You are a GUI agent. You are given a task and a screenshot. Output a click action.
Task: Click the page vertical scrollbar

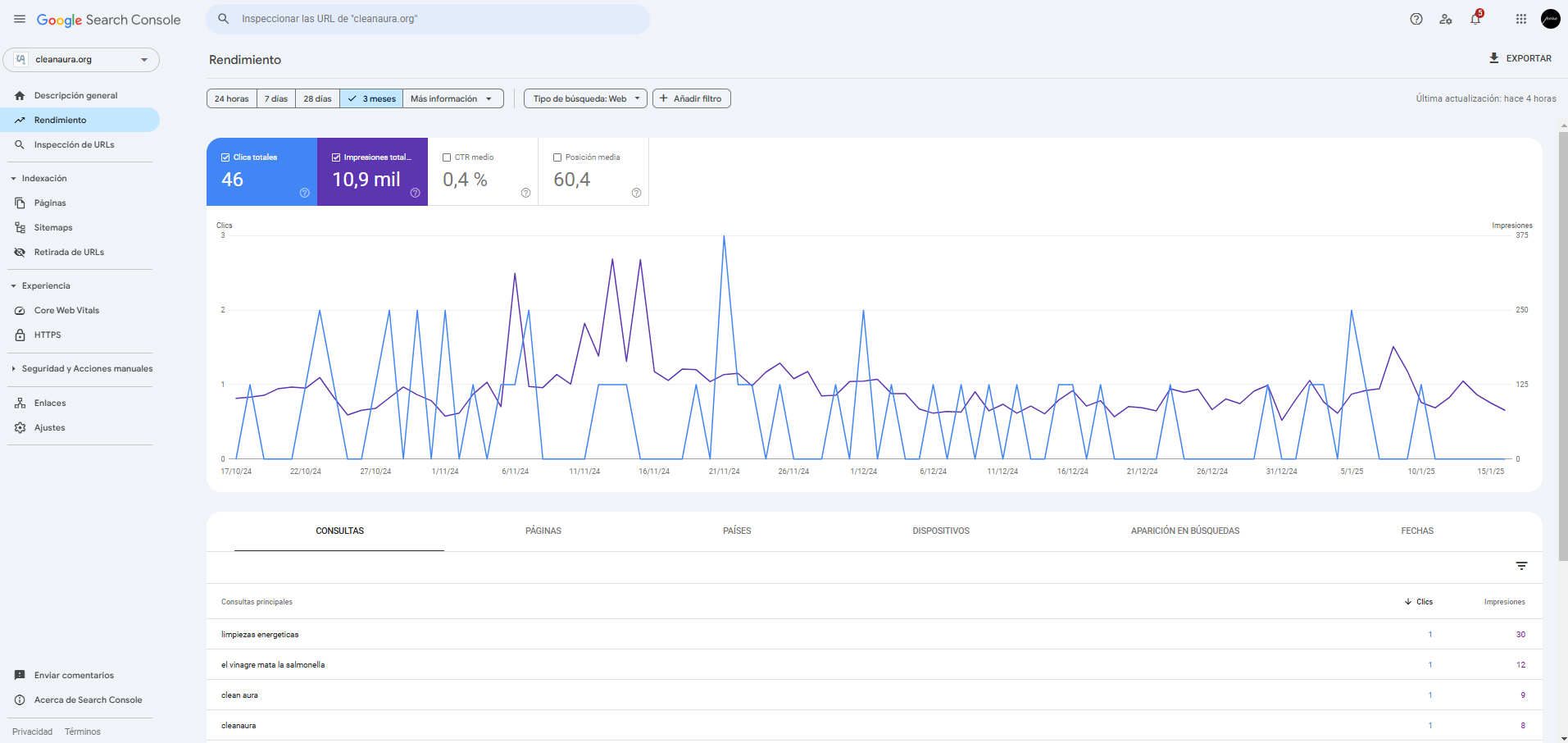coord(1563,344)
